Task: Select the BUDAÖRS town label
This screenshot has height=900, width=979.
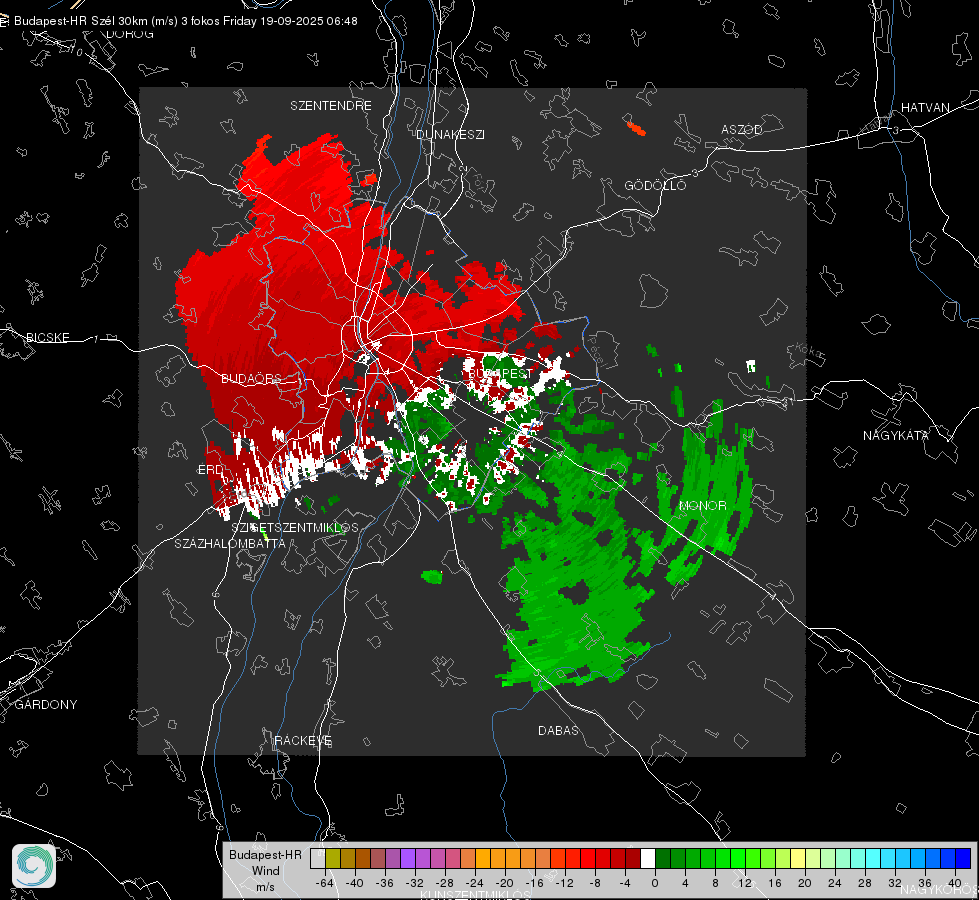Action: click(x=251, y=379)
